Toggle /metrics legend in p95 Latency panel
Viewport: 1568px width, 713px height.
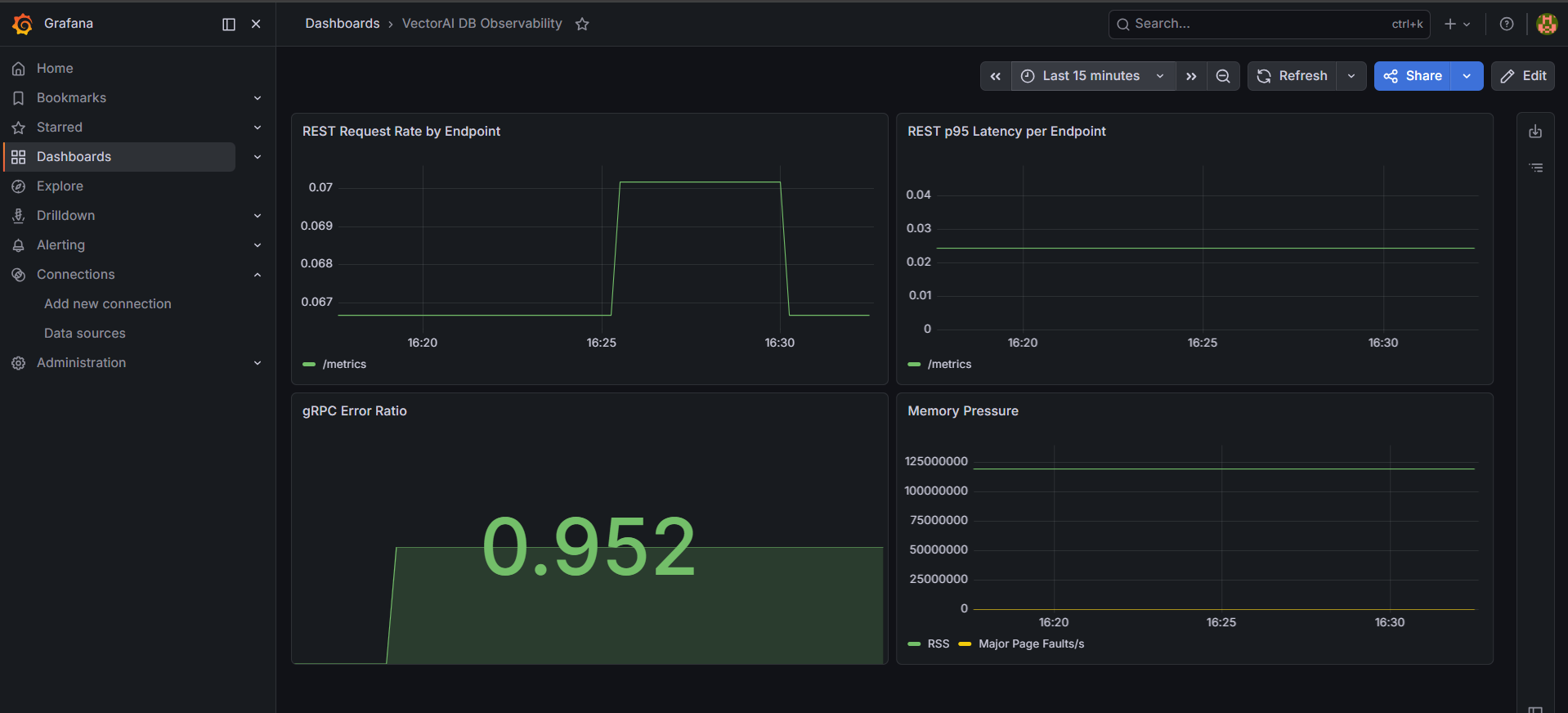point(949,365)
